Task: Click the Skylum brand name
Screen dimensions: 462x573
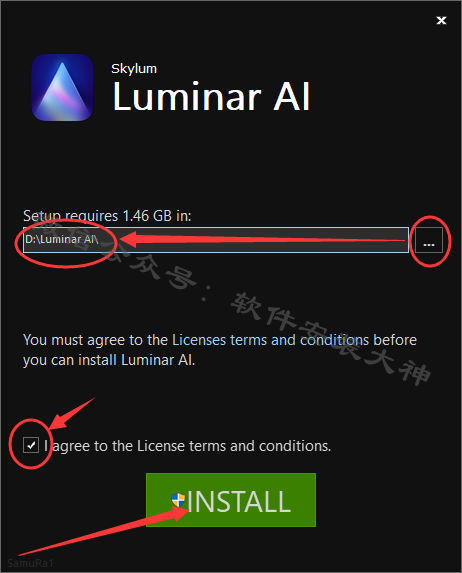Action: (134, 69)
